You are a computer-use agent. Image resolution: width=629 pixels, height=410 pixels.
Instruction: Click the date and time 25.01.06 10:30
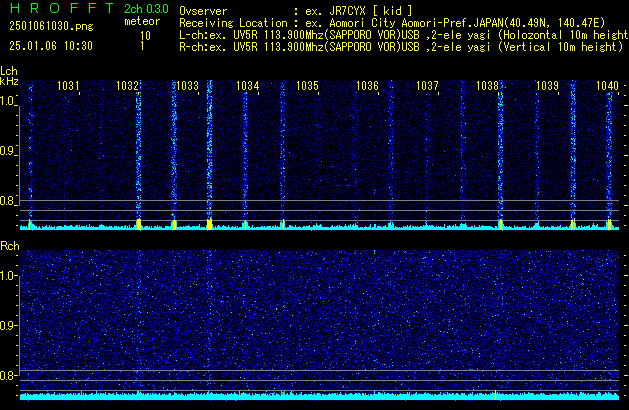click(51, 46)
